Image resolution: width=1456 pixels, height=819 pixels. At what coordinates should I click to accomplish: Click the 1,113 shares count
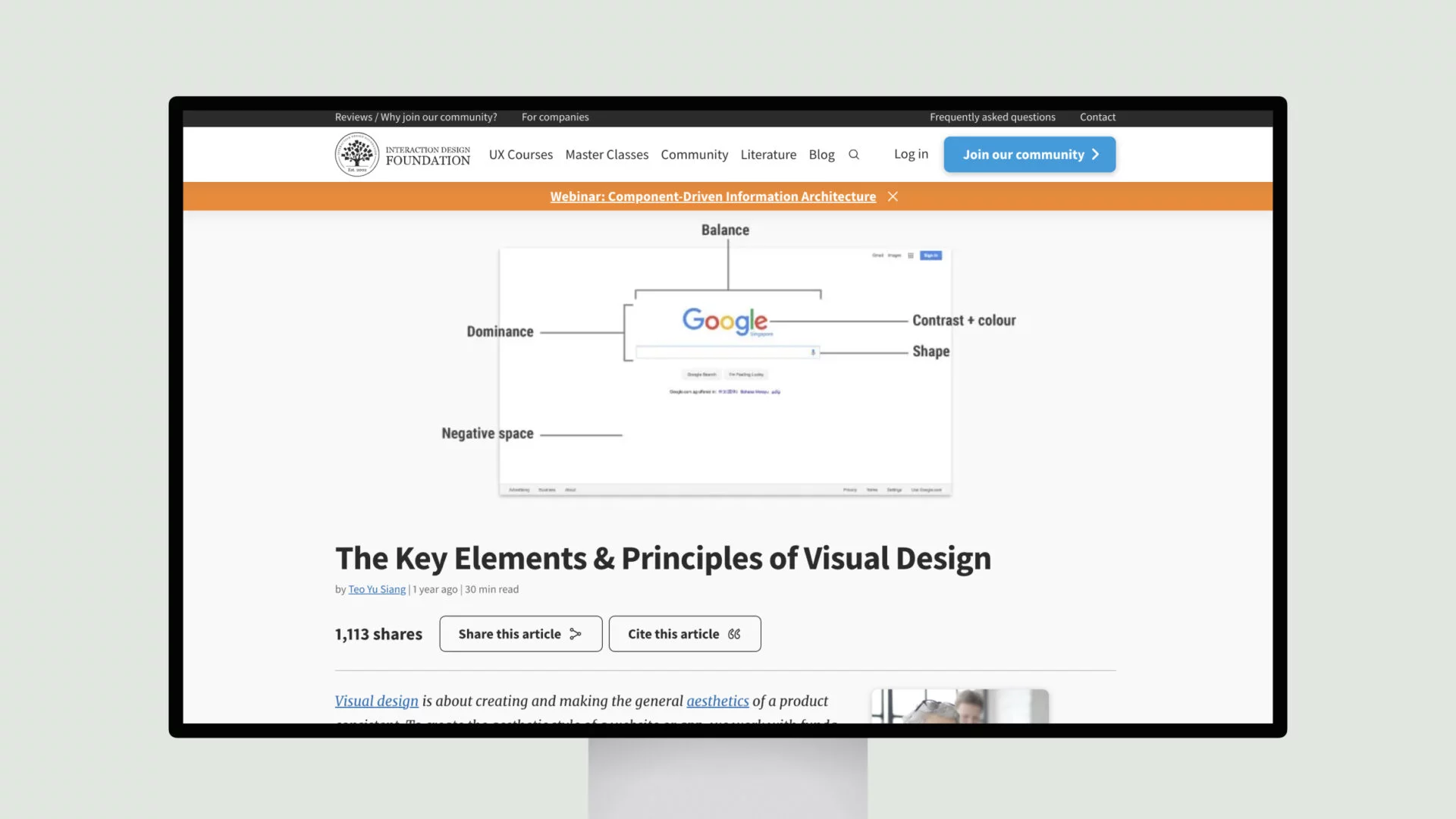click(x=378, y=635)
